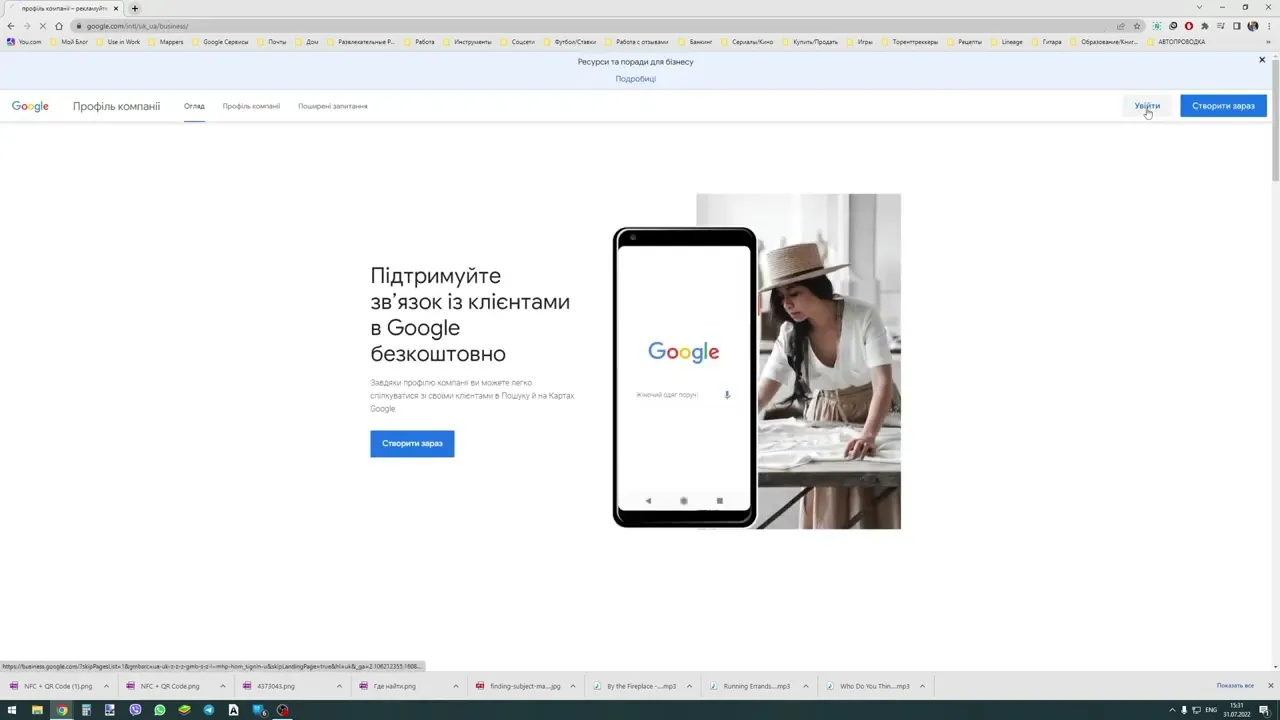This screenshot has height=720, width=1280.
Task: Go back to the previous page
Action: (11, 26)
